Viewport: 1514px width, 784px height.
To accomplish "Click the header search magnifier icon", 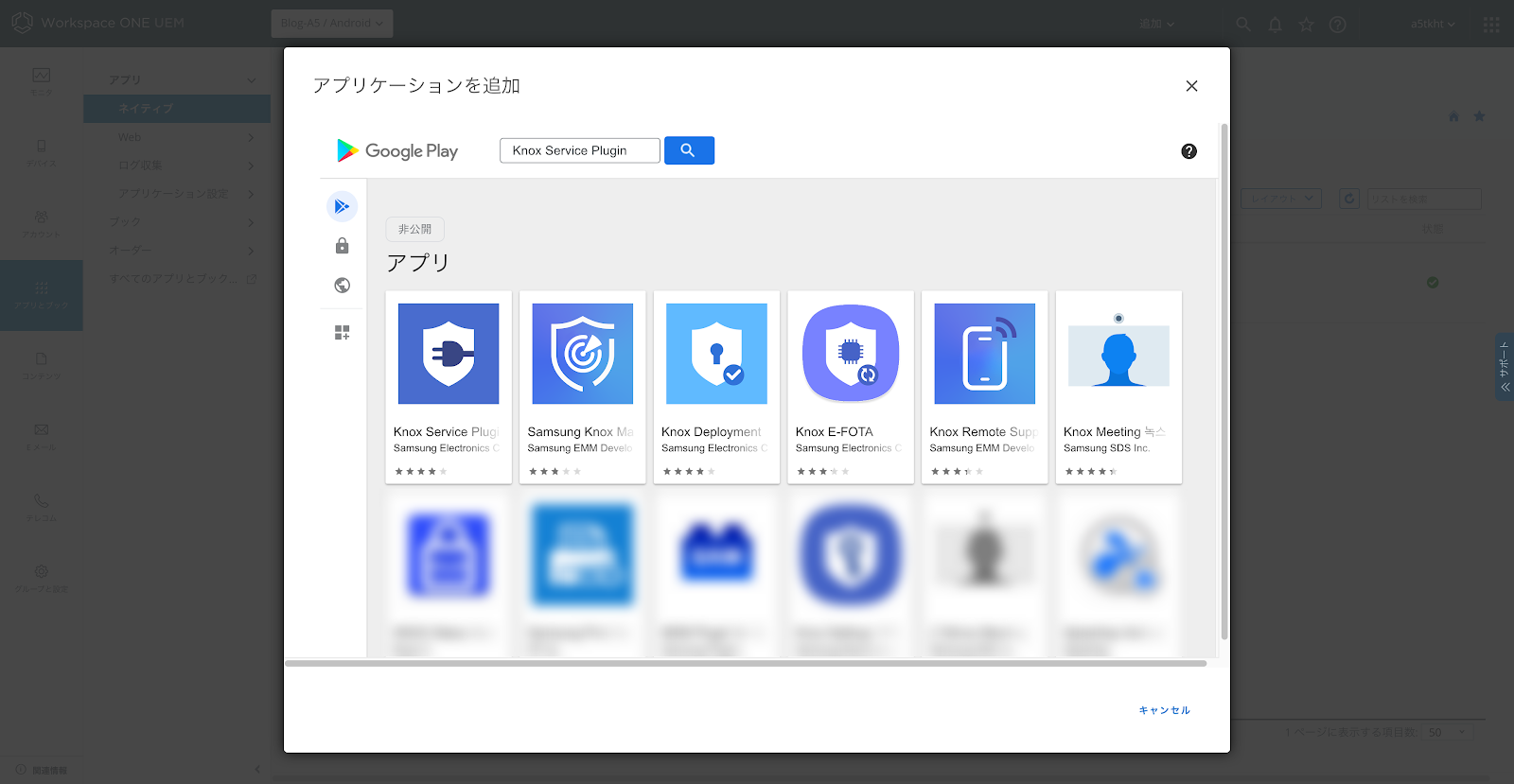I will (1243, 25).
